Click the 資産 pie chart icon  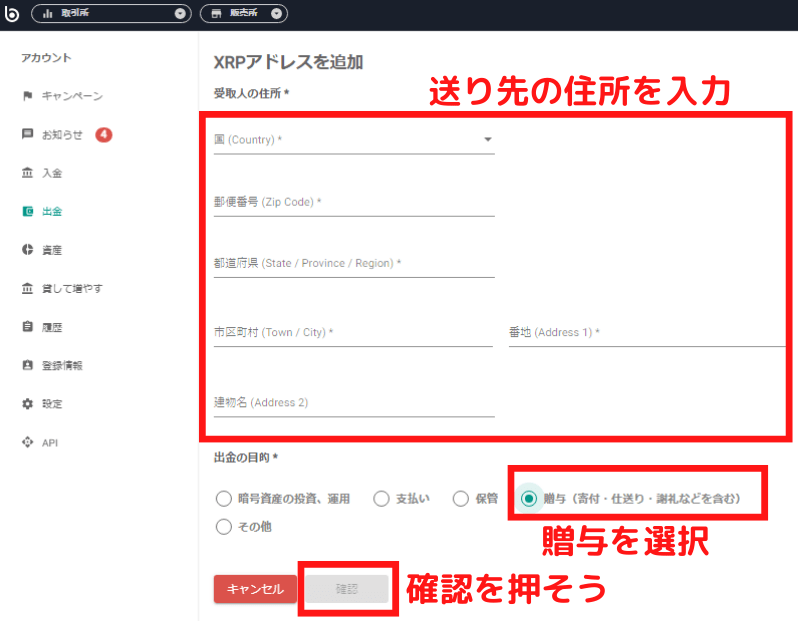click(27, 250)
